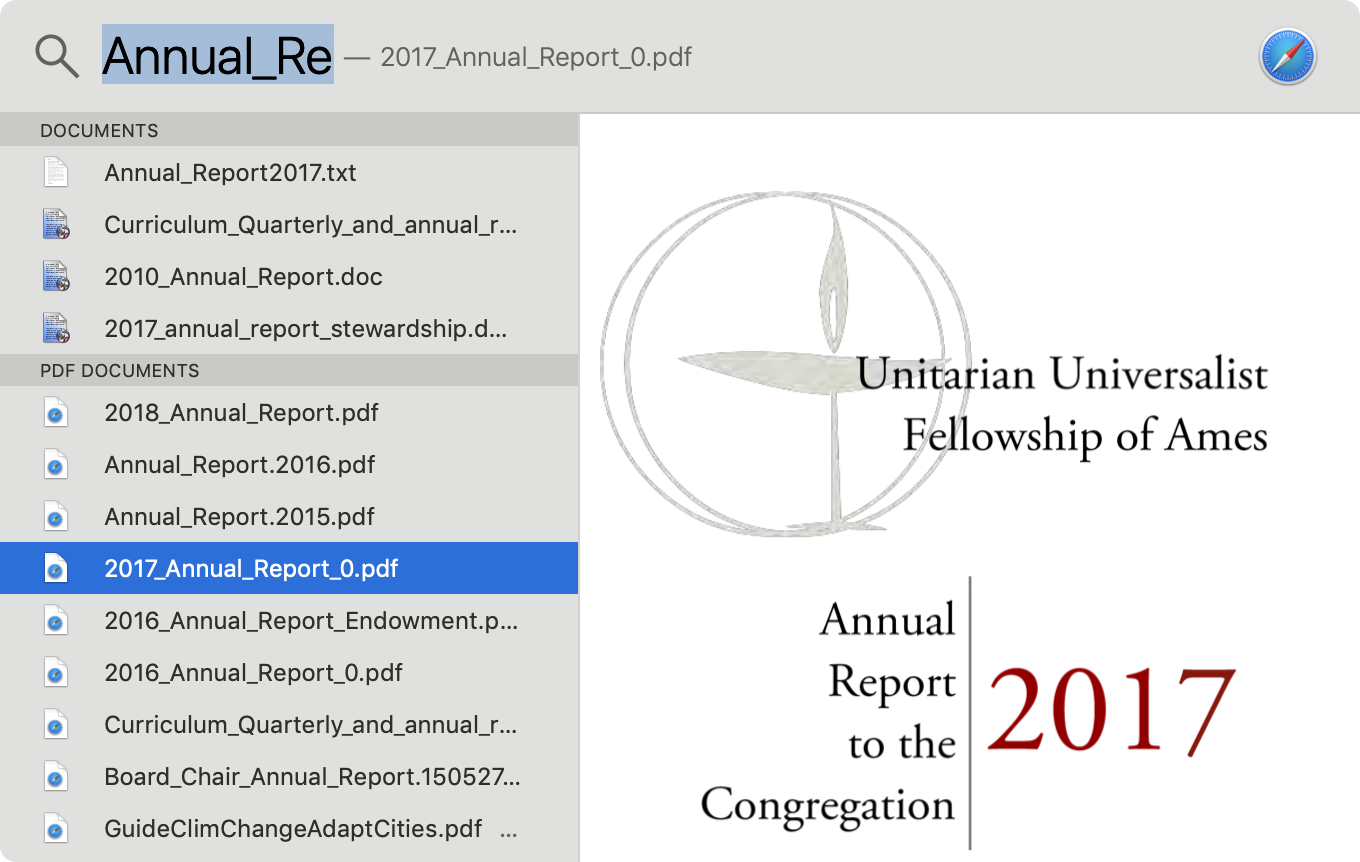Click the doc icon beside first Curriculum_Quarterly result under Documents
Screen dimensions: 1360x862
click(x=56, y=224)
